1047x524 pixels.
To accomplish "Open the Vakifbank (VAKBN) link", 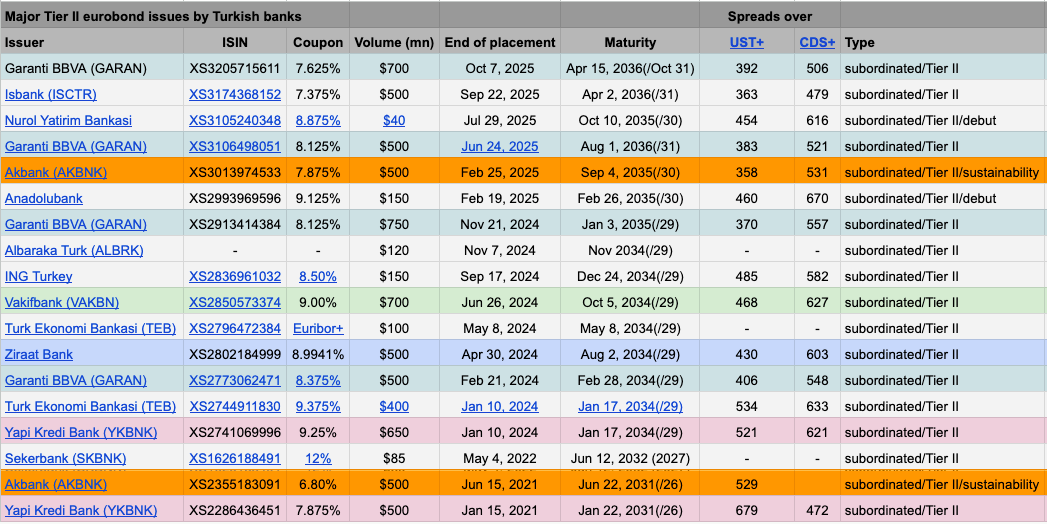I will (x=62, y=302).
